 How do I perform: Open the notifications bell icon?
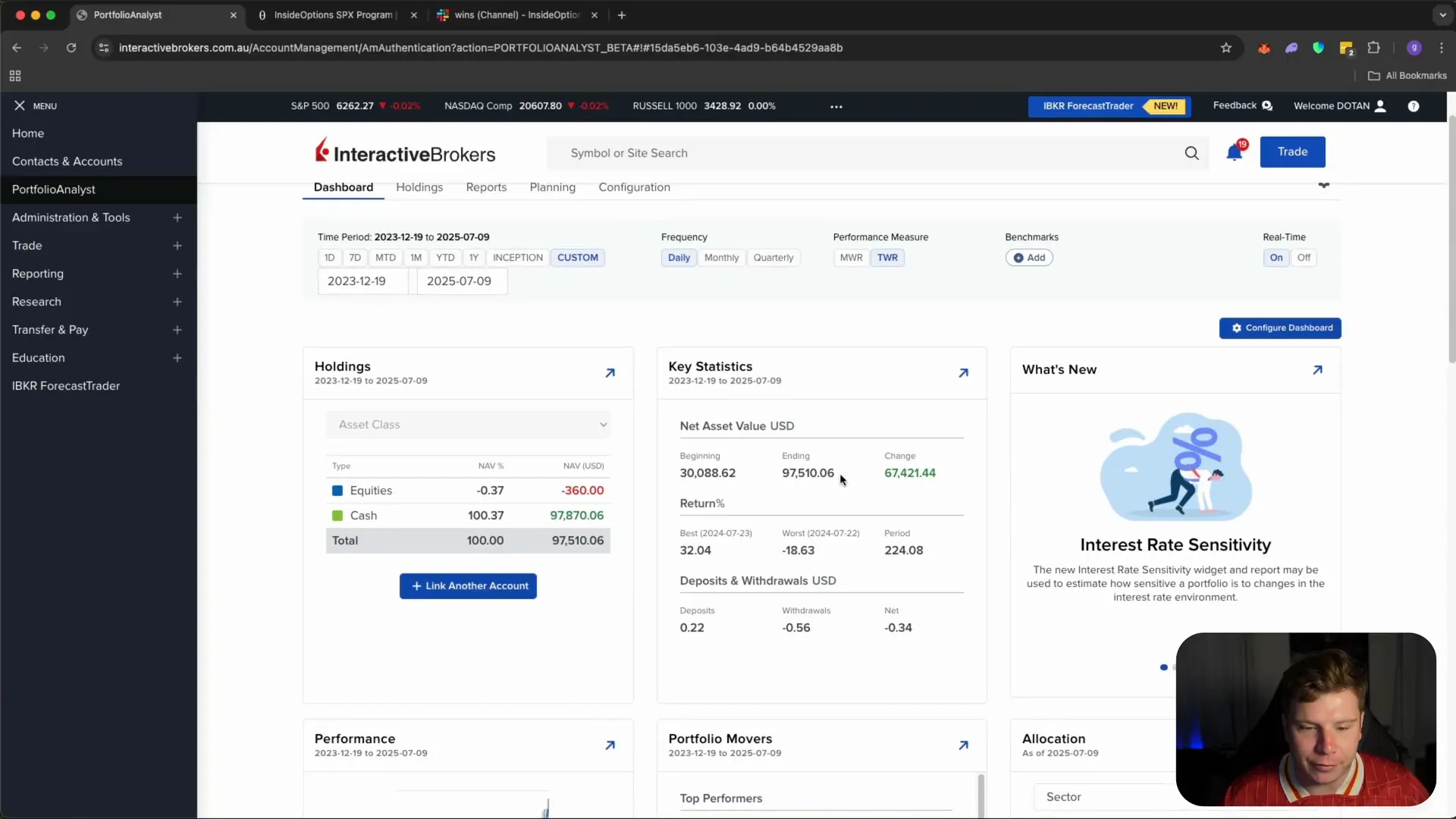(x=1235, y=153)
